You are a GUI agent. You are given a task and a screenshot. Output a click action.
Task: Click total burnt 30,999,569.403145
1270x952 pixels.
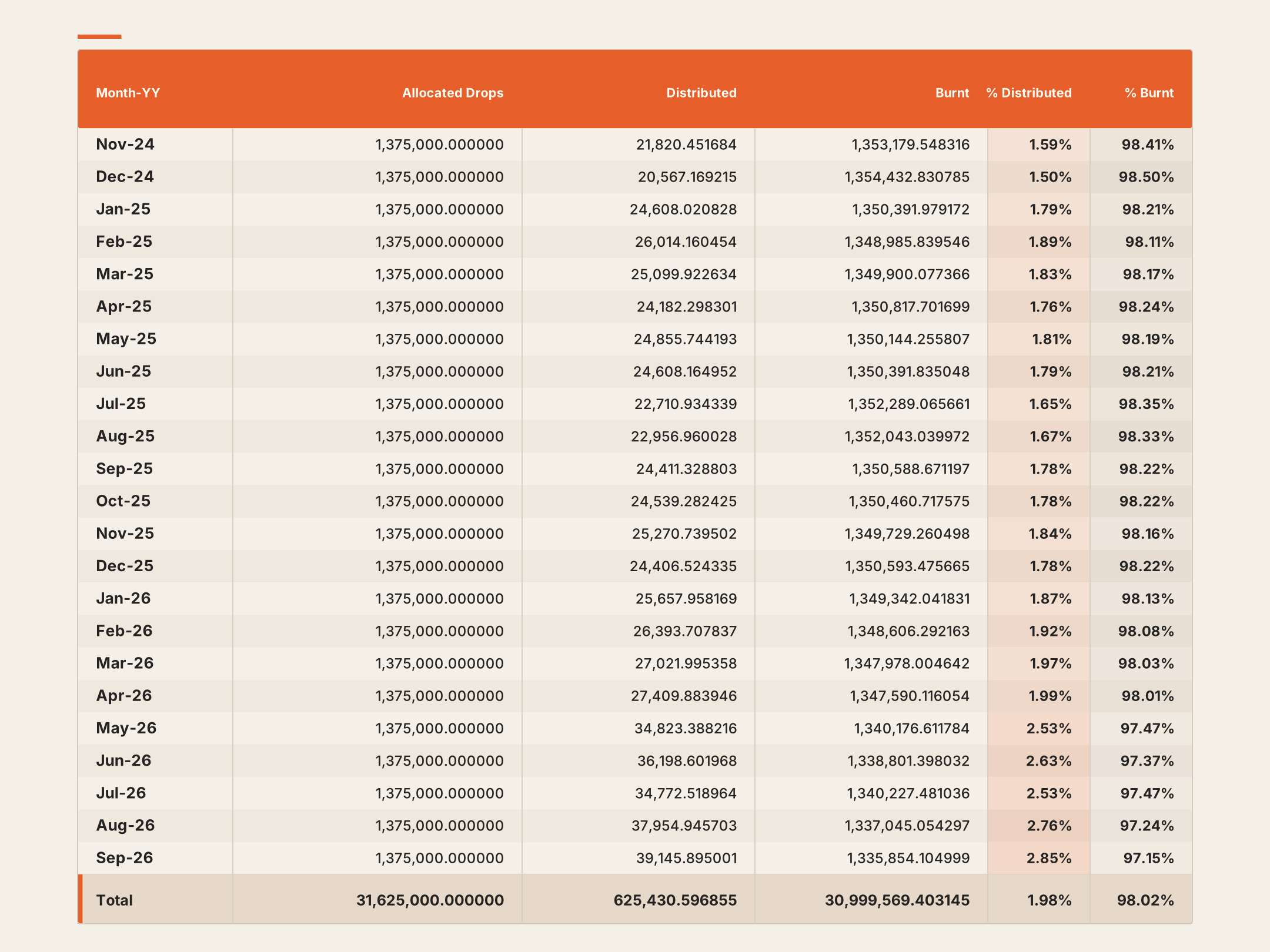pos(897,900)
